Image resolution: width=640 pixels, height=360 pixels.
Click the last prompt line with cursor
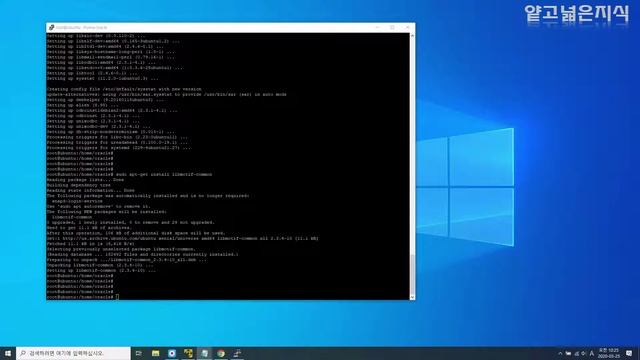click(x=83, y=297)
